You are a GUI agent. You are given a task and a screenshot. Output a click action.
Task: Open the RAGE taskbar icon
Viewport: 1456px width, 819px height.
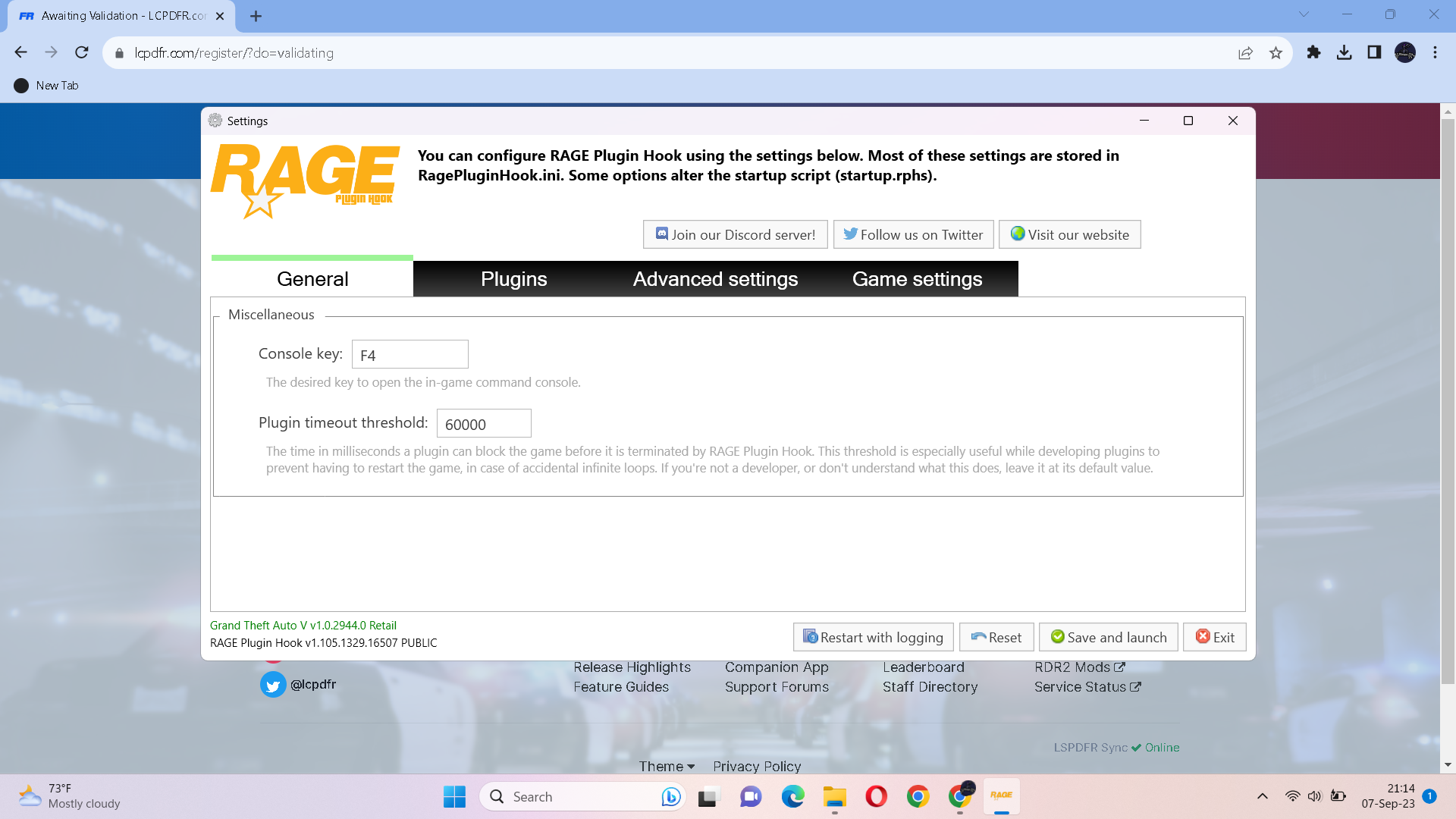pyautogui.click(x=1001, y=795)
